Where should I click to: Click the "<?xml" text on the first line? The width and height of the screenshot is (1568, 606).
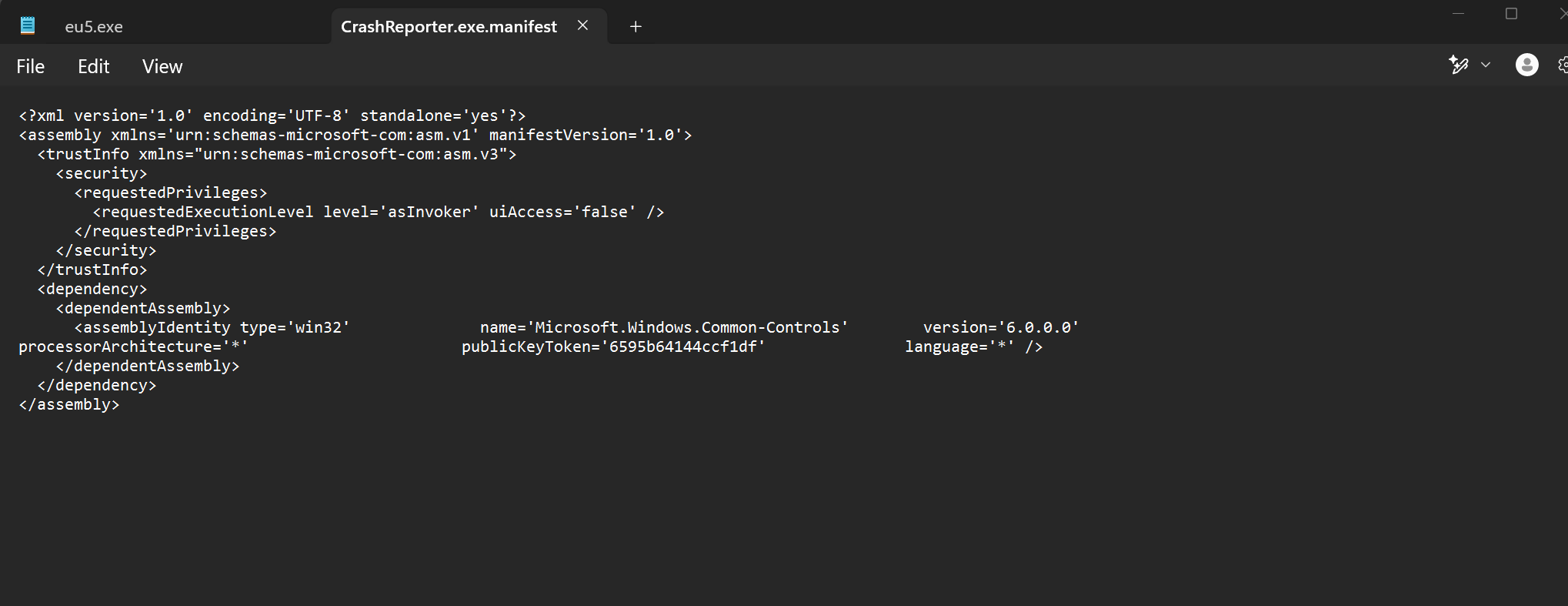(42, 116)
